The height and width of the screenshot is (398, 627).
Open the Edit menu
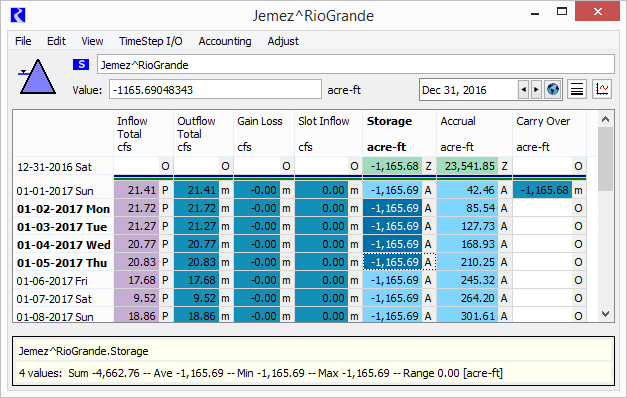click(x=56, y=41)
